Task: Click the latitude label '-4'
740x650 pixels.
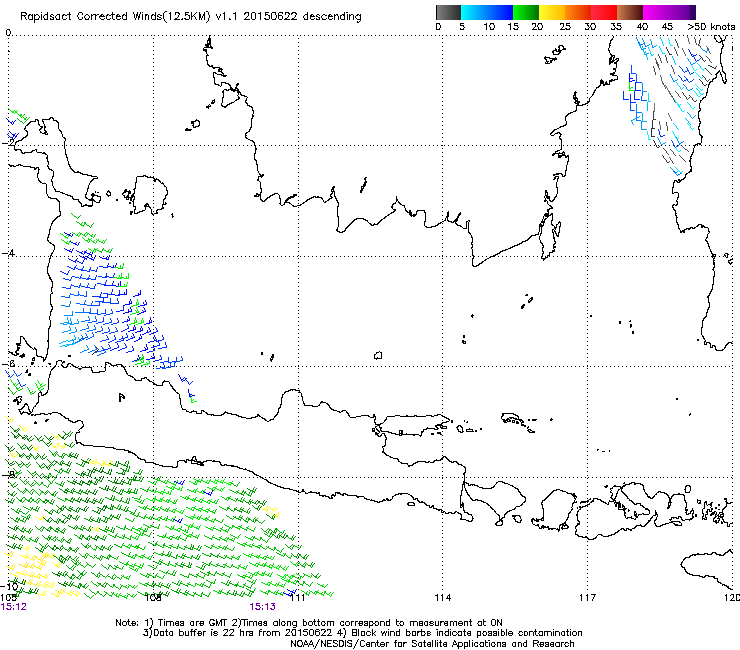Action: pos(8,253)
